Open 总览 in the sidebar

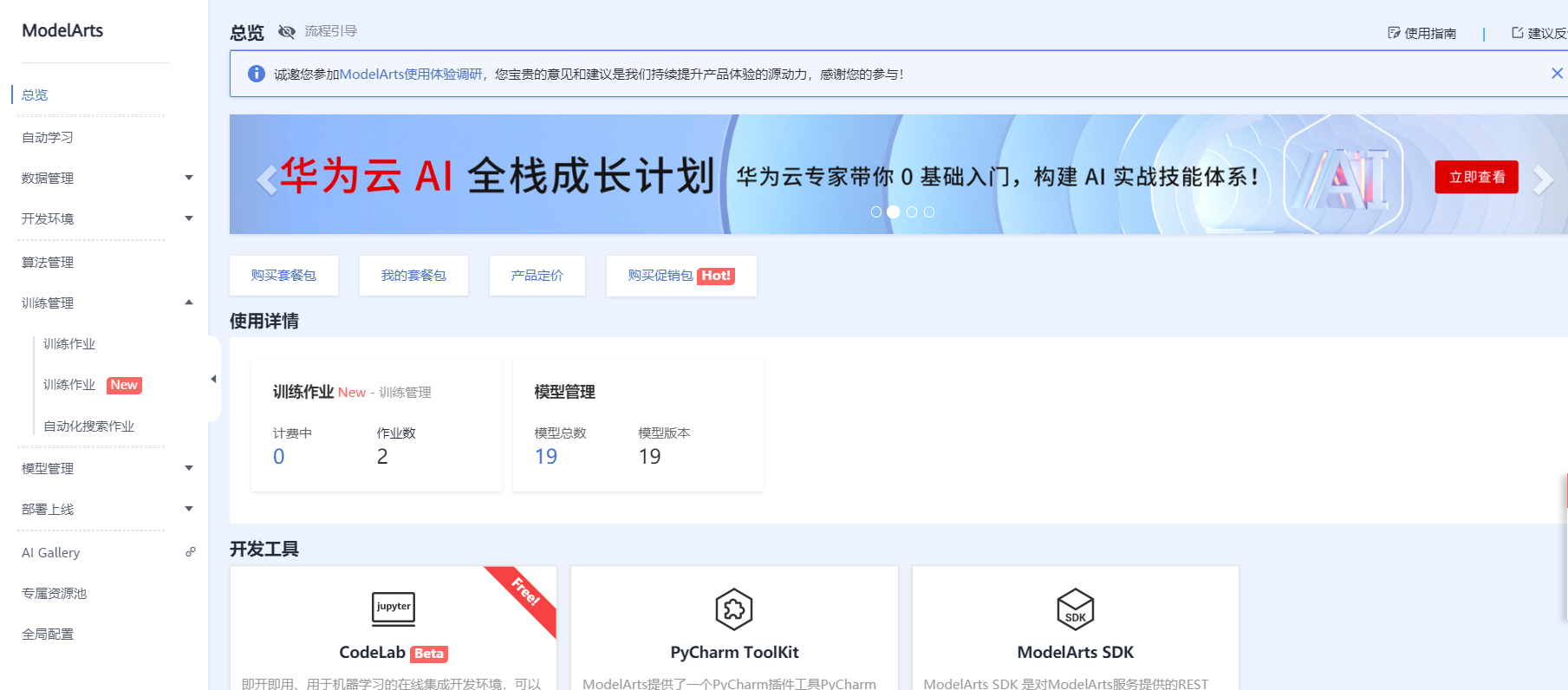tap(35, 94)
